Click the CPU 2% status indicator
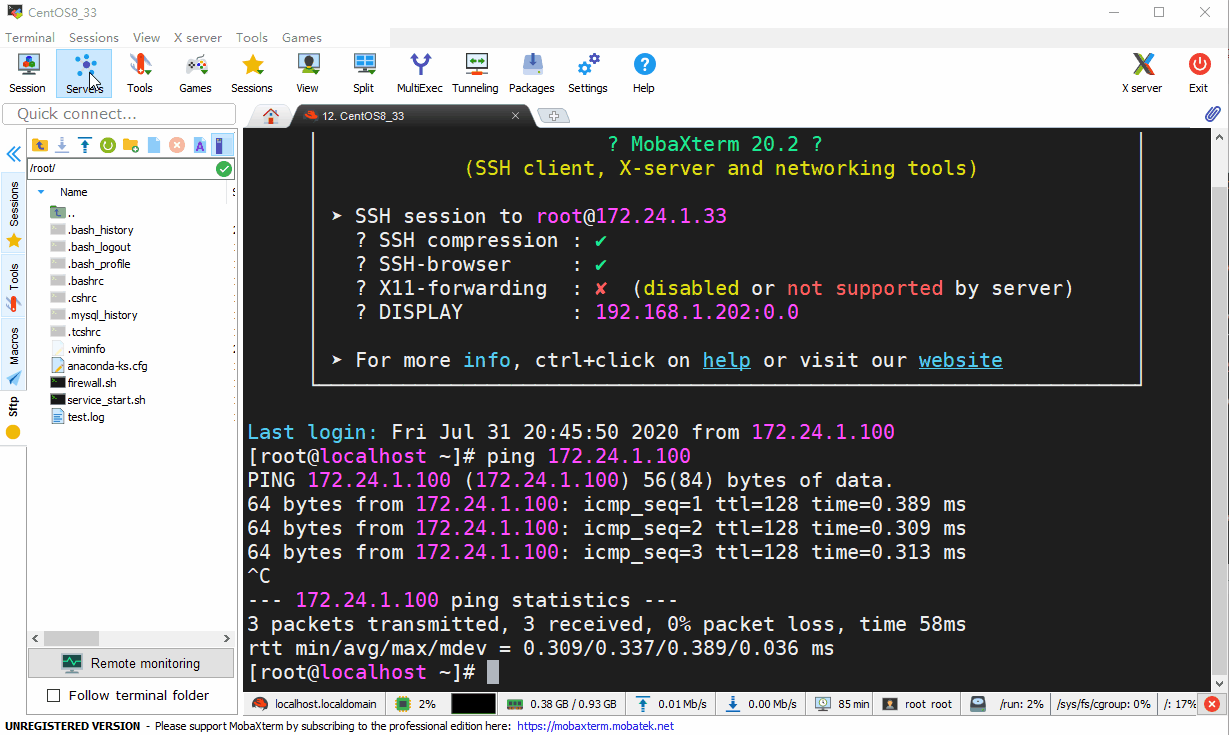Image resolution: width=1229 pixels, height=735 pixels. pos(416,704)
